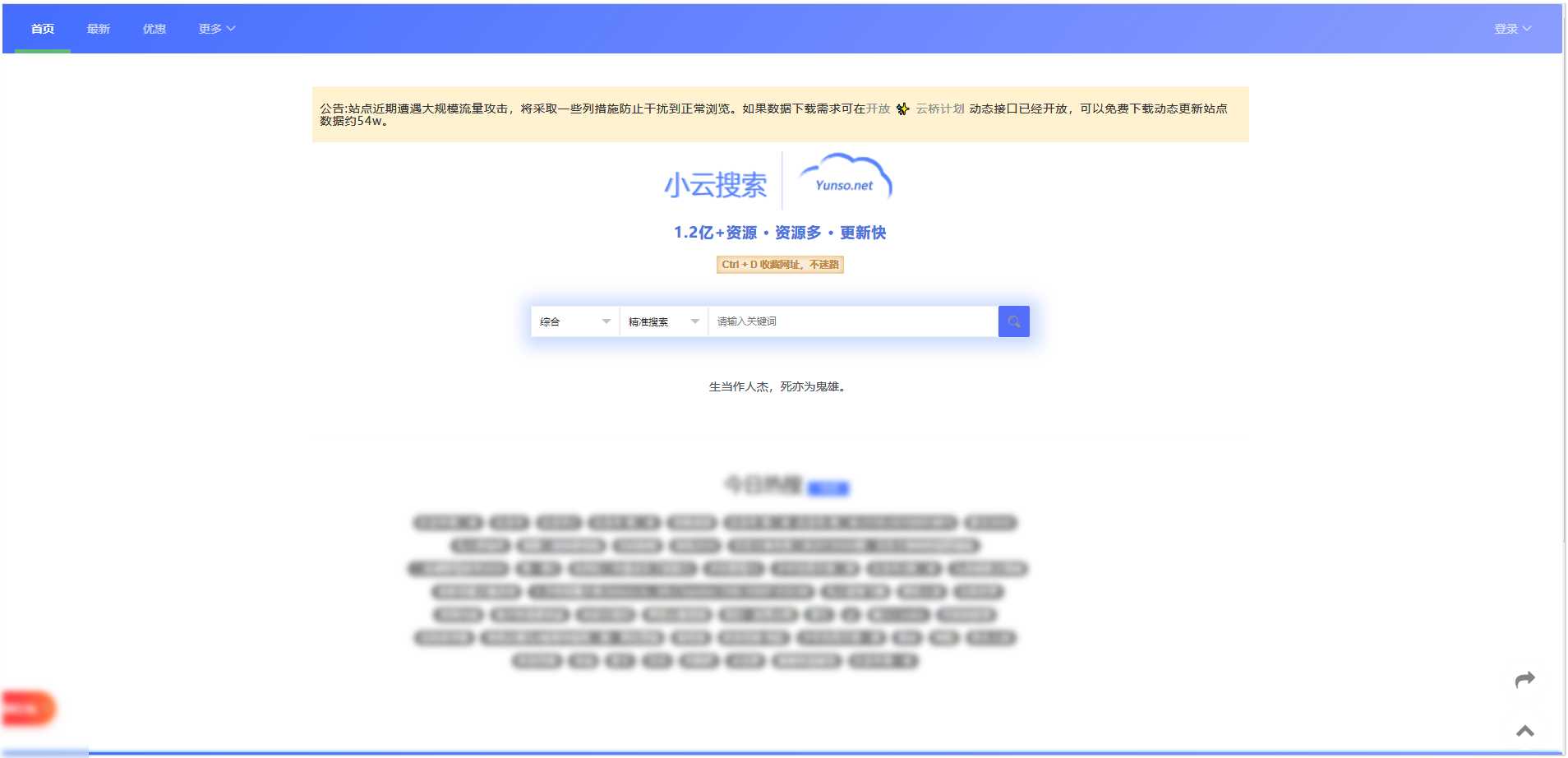Open the 综合 category dropdown
Image resolution: width=1568 pixels, height=758 pixels.
(575, 321)
